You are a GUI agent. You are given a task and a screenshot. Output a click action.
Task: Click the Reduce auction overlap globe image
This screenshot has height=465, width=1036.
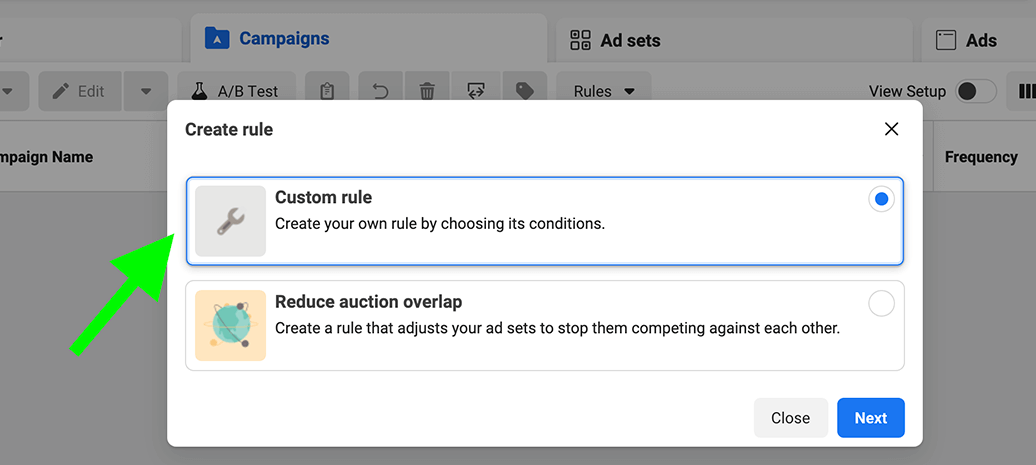click(x=230, y=325)
